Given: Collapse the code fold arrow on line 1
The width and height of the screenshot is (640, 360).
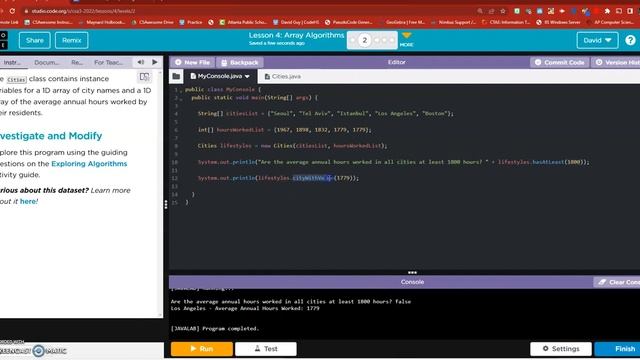Looking at the screenshot, I should [181, 90].
